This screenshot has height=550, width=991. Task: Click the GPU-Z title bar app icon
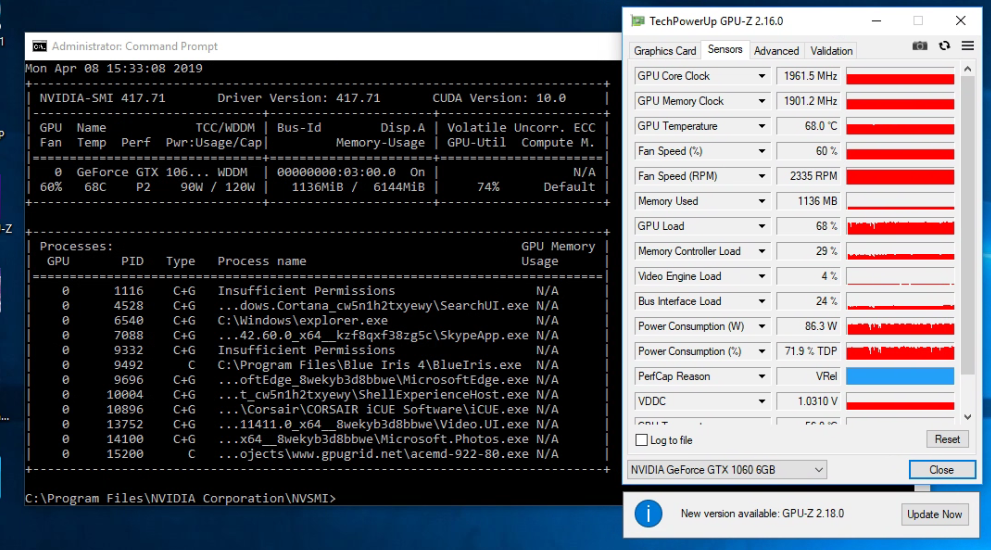coord(636,20)
